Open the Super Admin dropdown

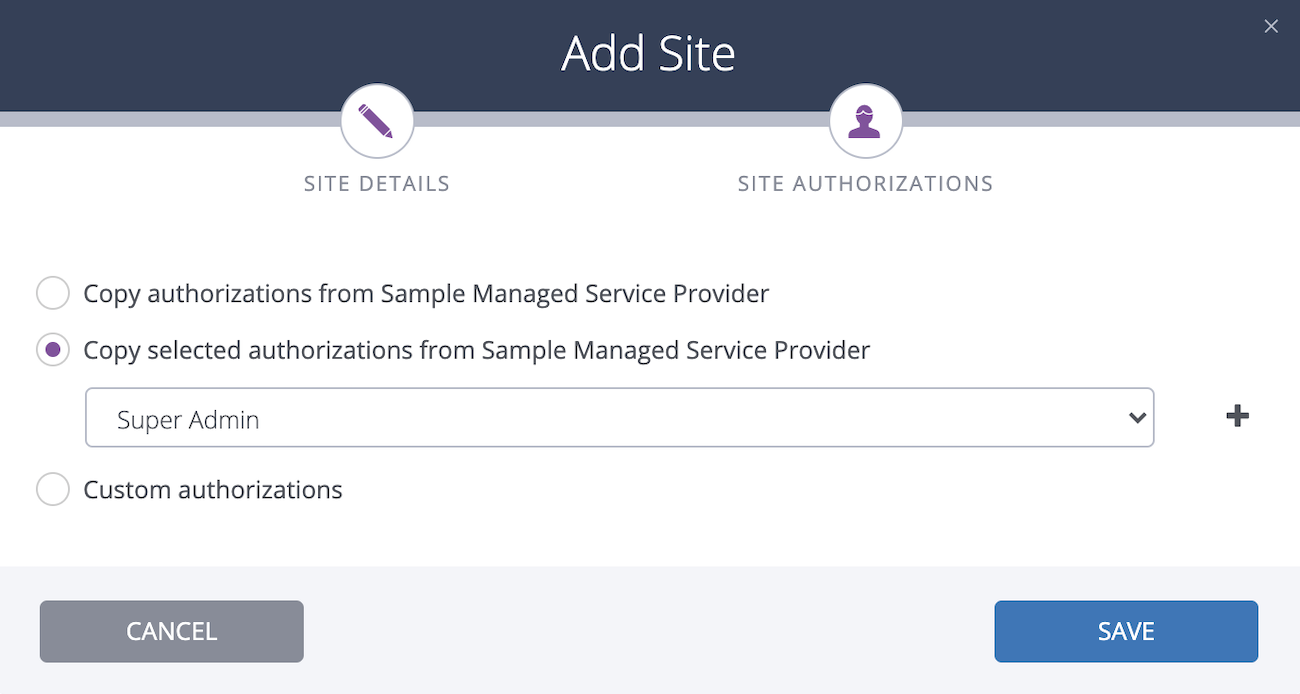(x=620, y=417)
